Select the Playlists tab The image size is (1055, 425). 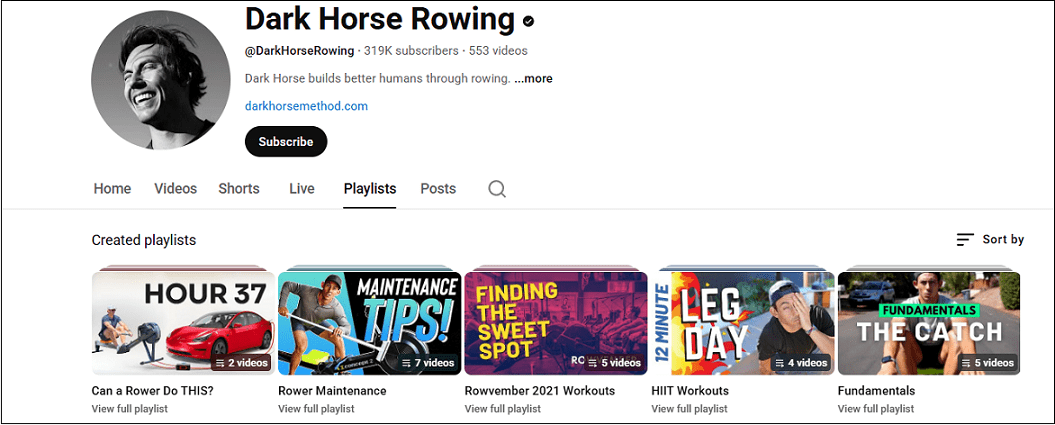click(369, 189)
